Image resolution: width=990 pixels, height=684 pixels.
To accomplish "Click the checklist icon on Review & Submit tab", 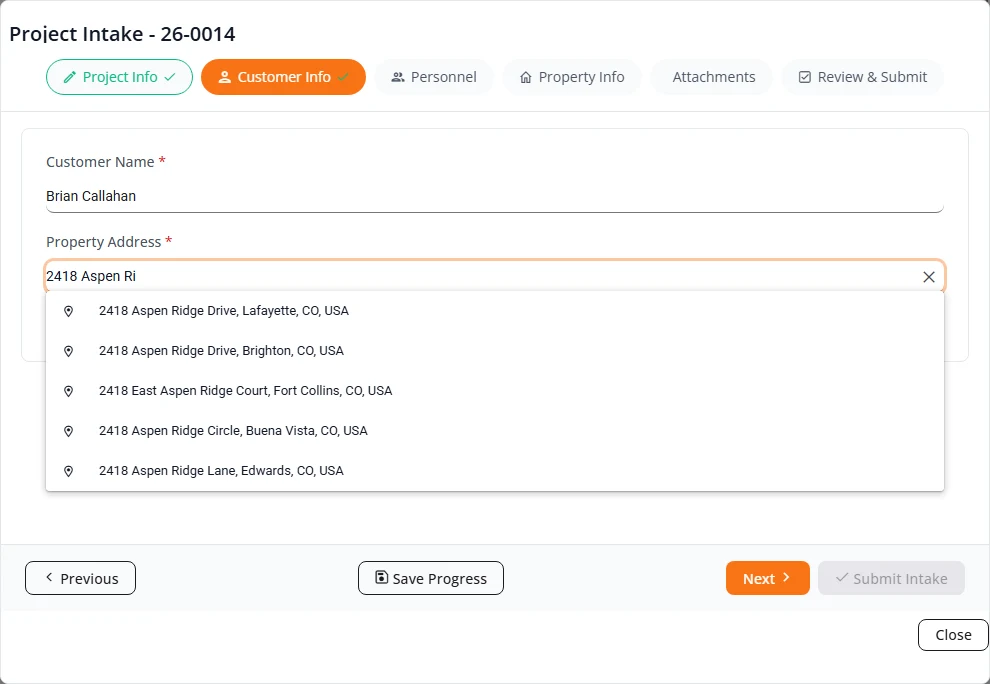I will (x=804, y=77).
